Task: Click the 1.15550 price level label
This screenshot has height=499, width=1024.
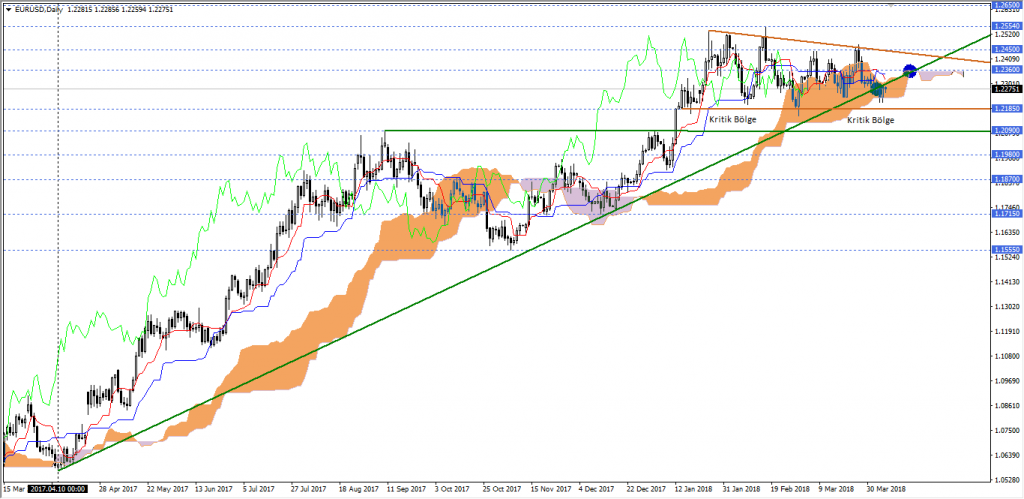Action: pos(1006,250)
